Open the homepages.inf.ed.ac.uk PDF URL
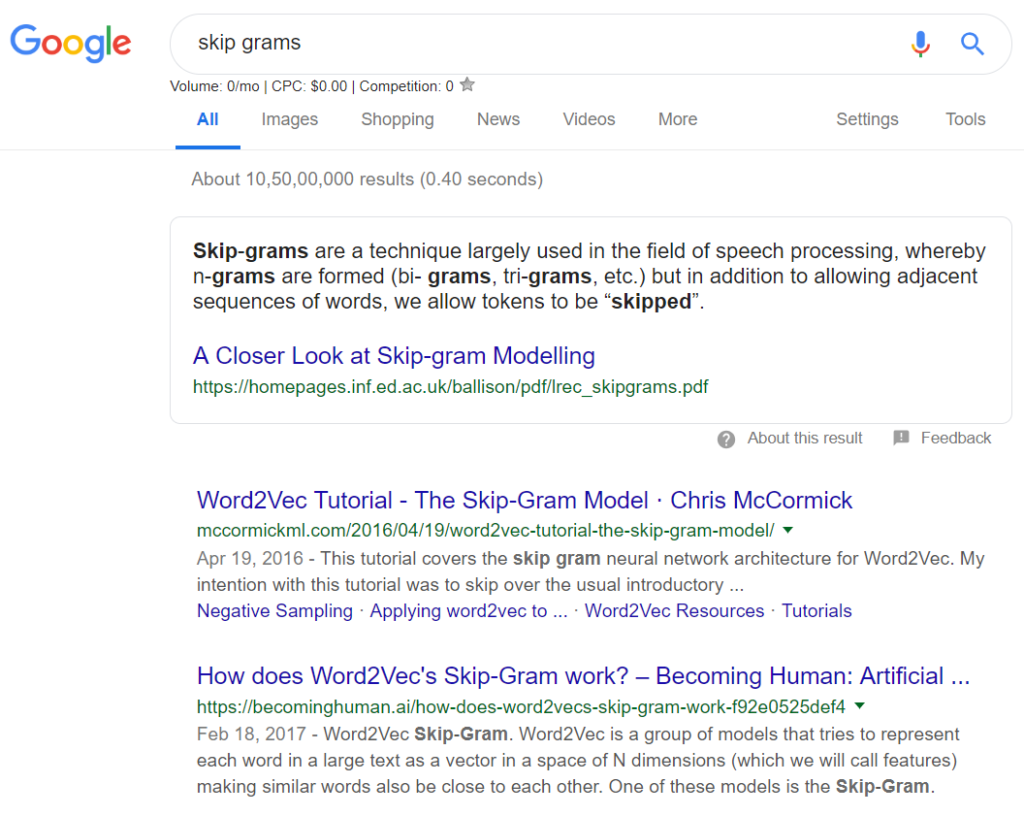Viewport: 1024px width, 816px height. pos(450,387)
